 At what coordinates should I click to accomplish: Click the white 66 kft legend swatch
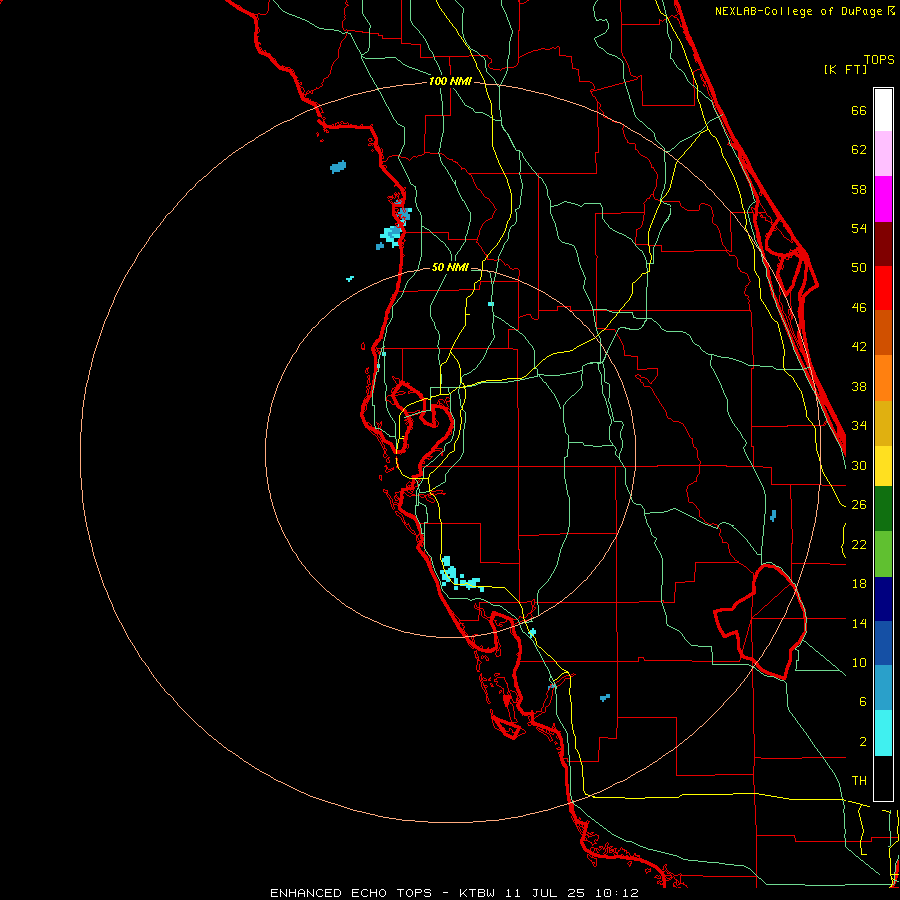click(883, 110)
